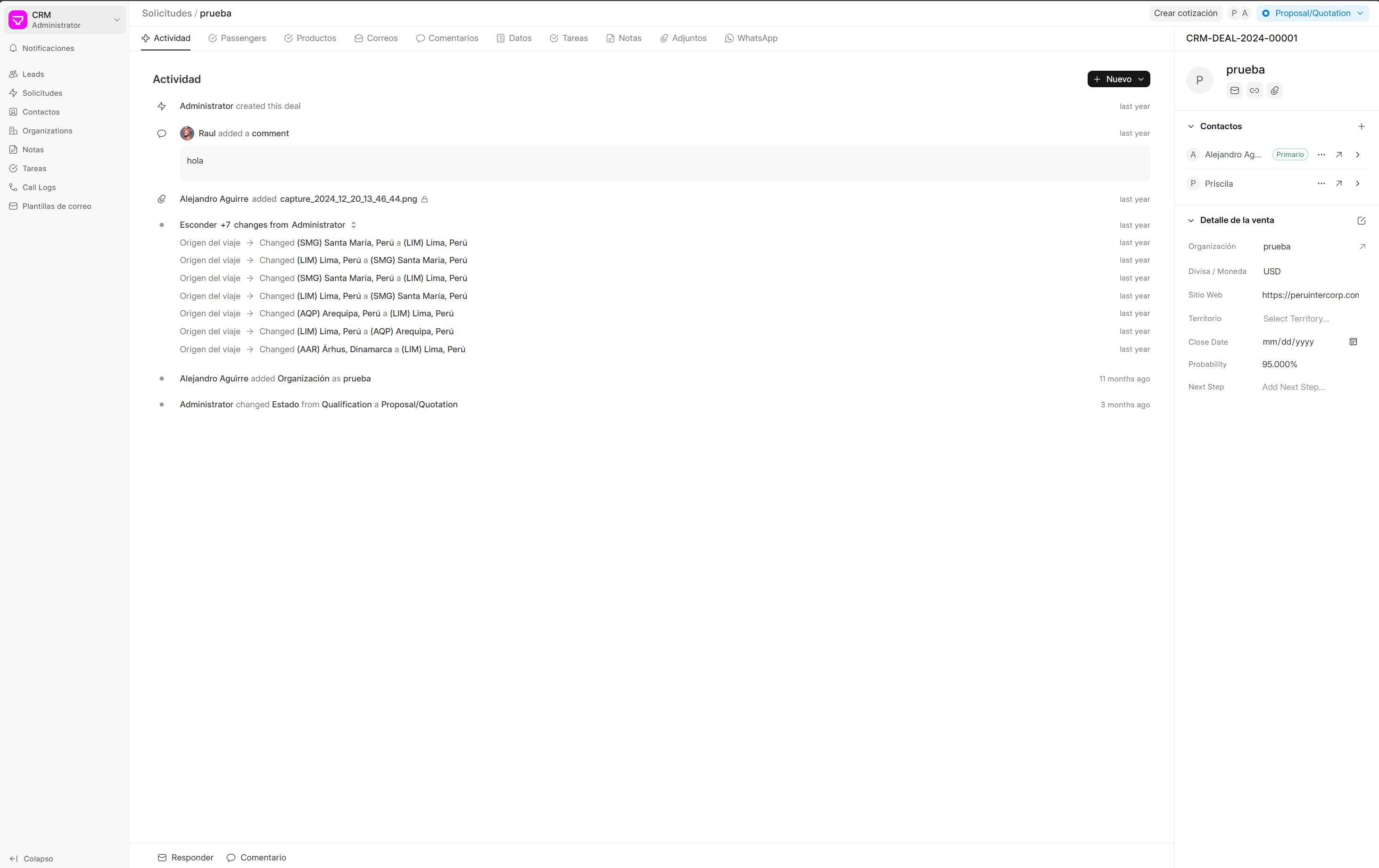Collapse the Contactos section
This screenshot has height=868, width=1379.
coord(1190,126)
